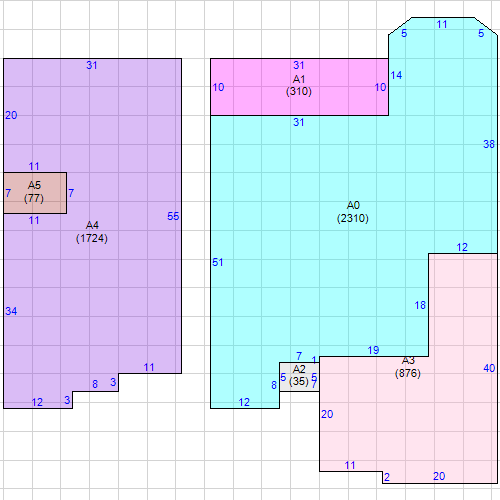Select the 11 dimension on A3's bottom edge
The image size is (500, 500).
[350, 465]
